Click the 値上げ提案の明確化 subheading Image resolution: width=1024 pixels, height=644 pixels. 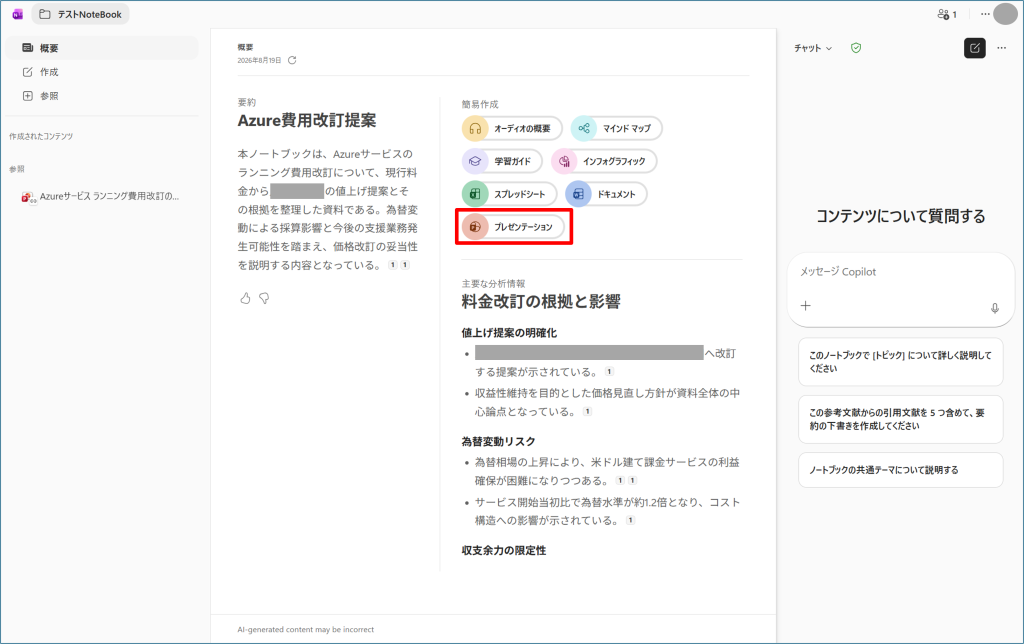tap(509, 333)
